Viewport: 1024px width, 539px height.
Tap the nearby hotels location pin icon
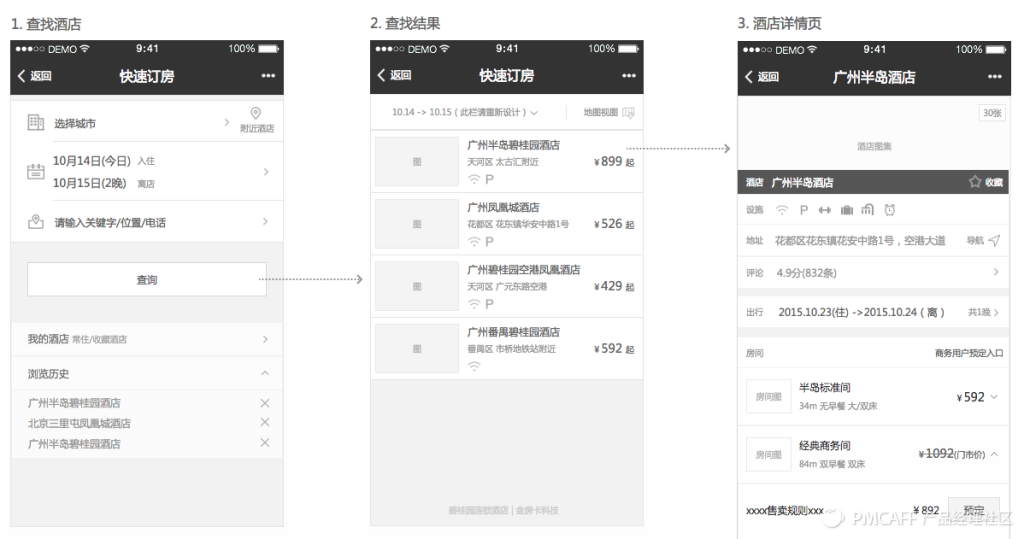pos(256,113)
